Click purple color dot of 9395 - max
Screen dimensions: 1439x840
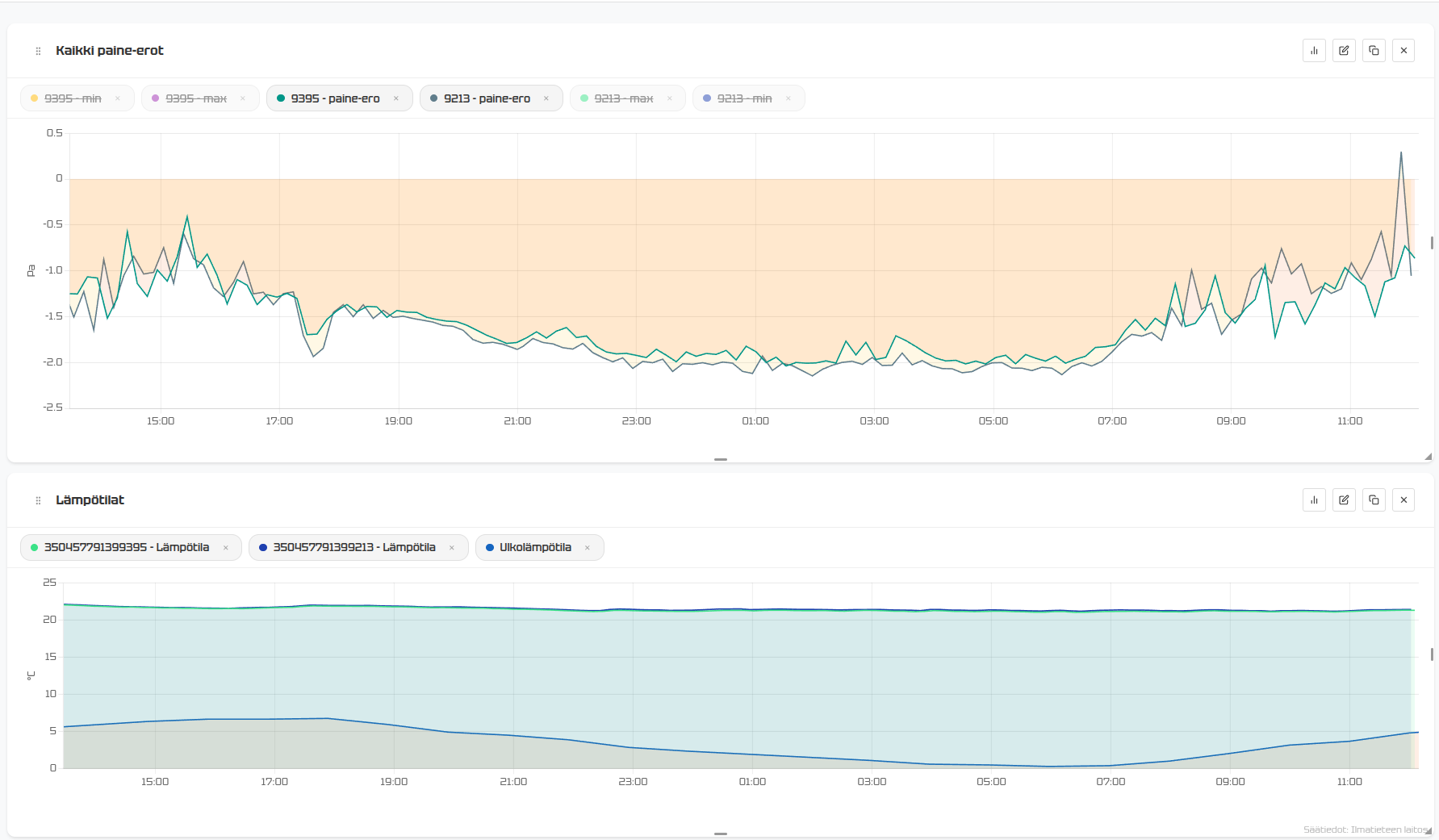(156, 98)
